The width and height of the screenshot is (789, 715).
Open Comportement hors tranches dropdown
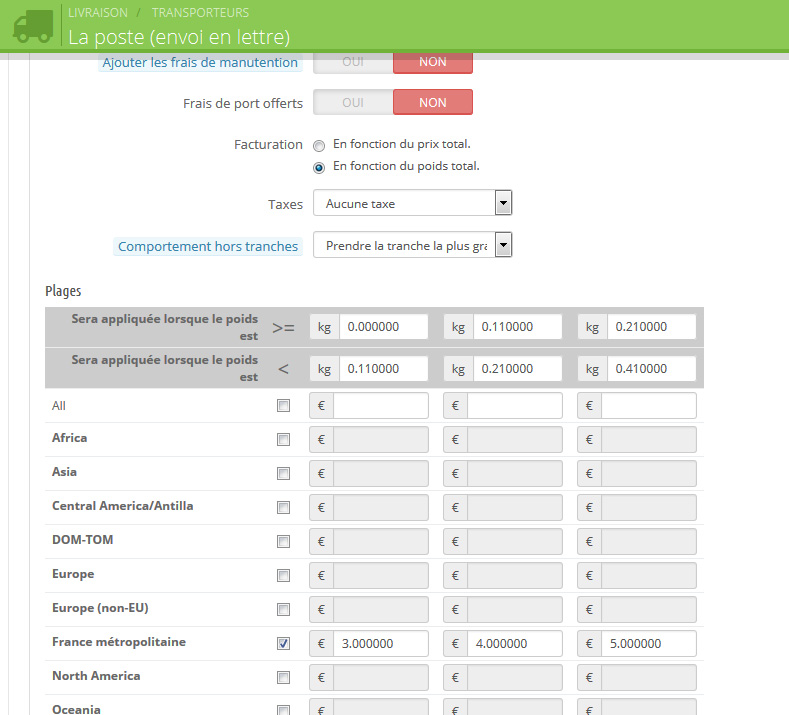point(413,245)
